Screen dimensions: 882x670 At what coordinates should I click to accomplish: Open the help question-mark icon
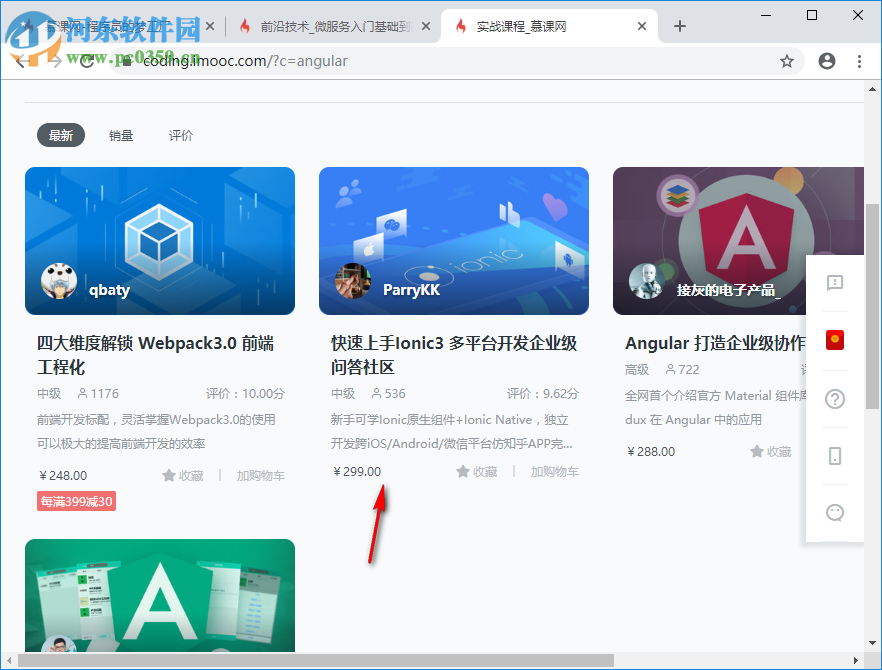coord(834,399)
